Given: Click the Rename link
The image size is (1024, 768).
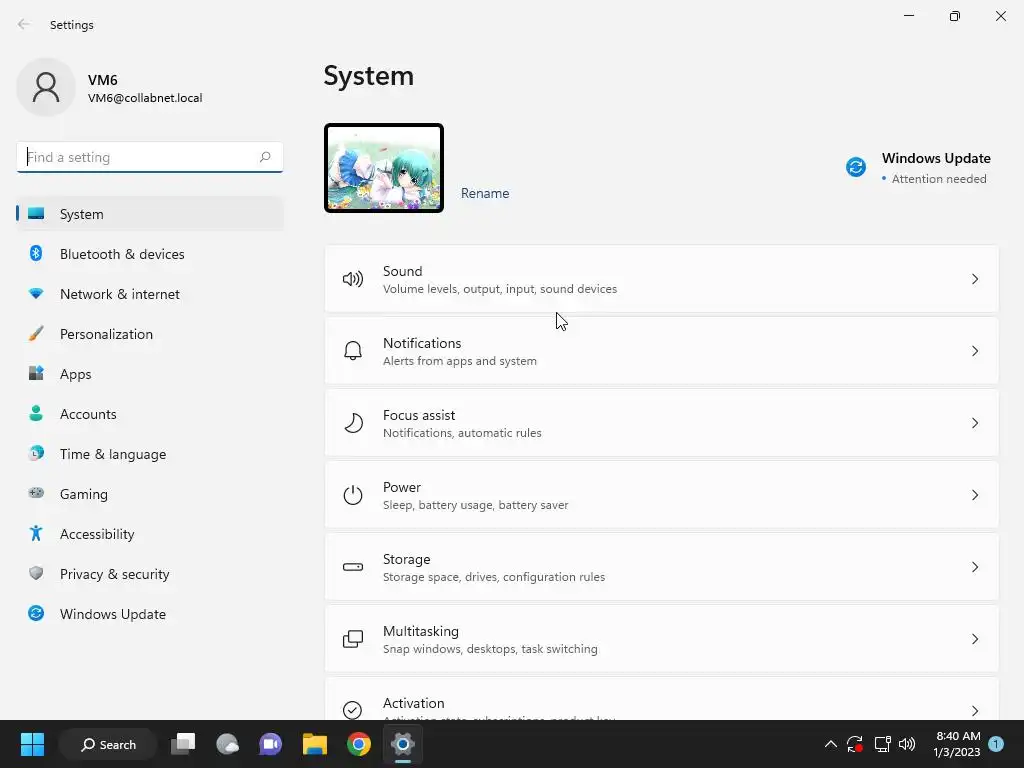Looking at the screenshot, I should click(x=485, y=193).
